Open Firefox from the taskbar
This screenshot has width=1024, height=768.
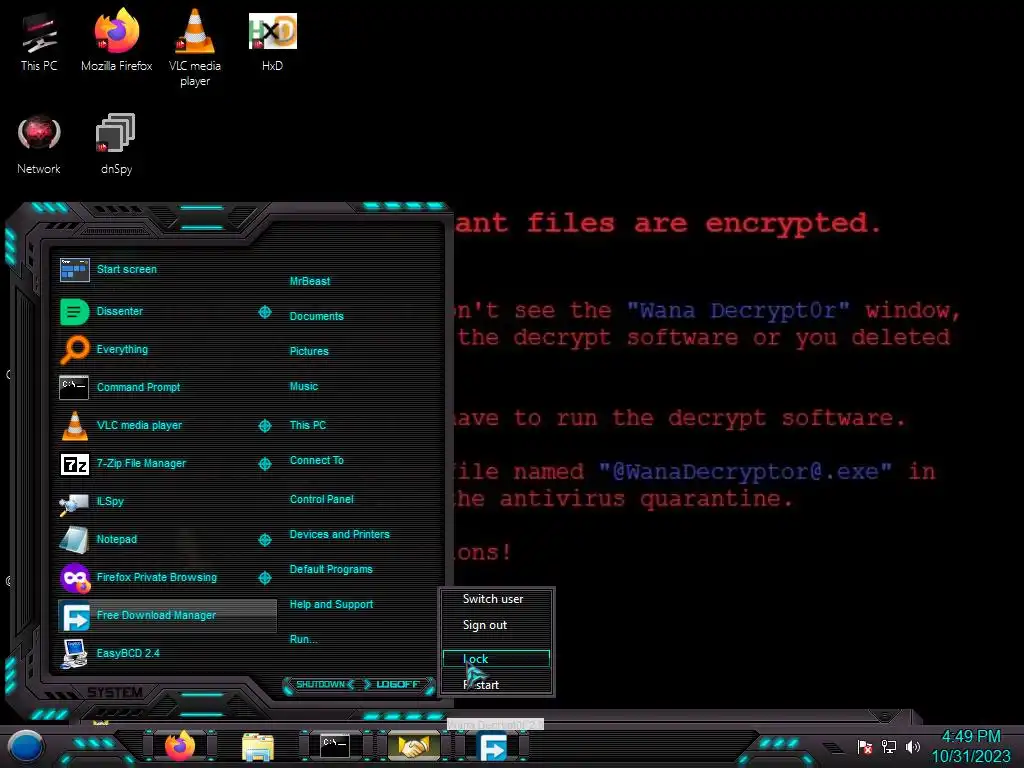point(180,746)
